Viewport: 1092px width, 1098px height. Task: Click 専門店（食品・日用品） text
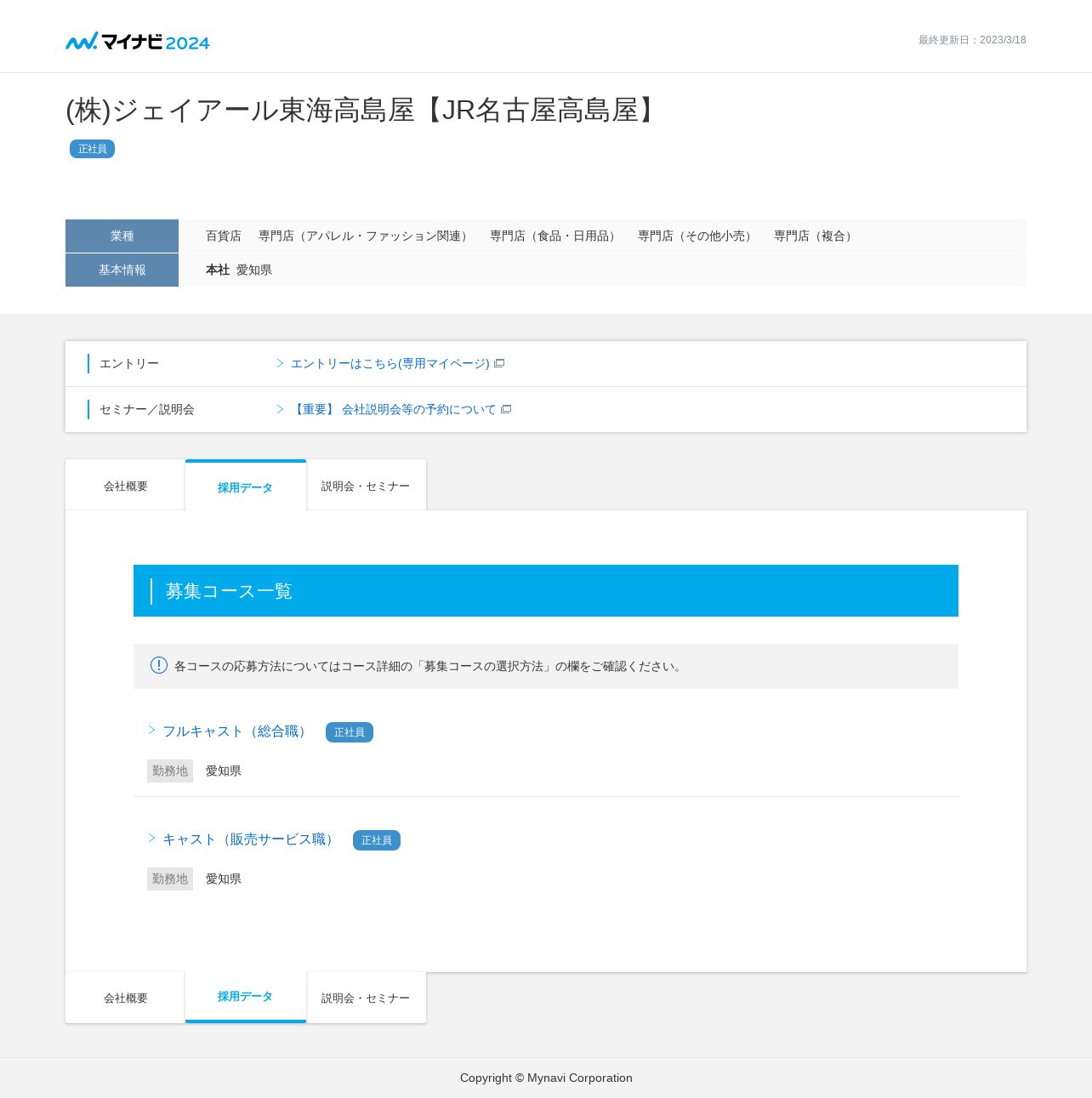click(555, 236)
